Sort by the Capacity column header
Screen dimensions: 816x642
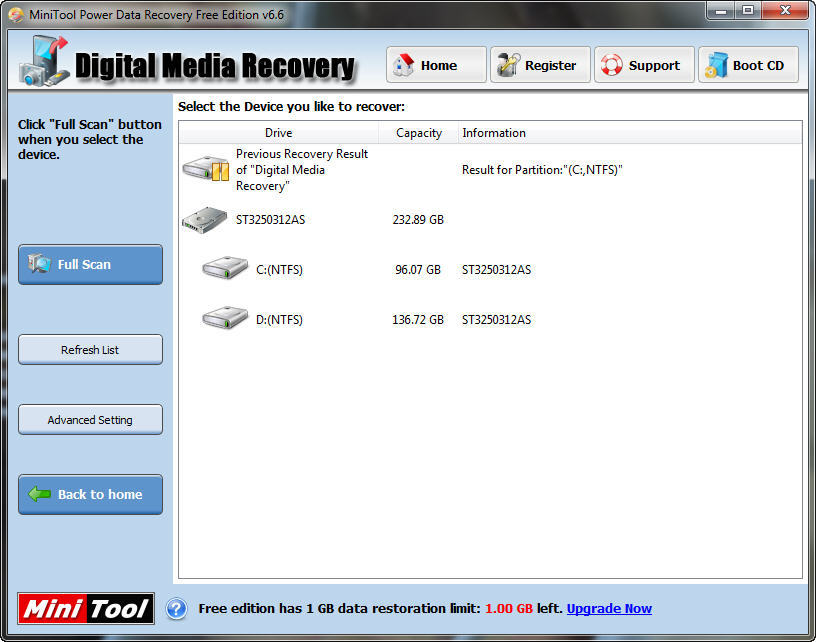(418, 133)
